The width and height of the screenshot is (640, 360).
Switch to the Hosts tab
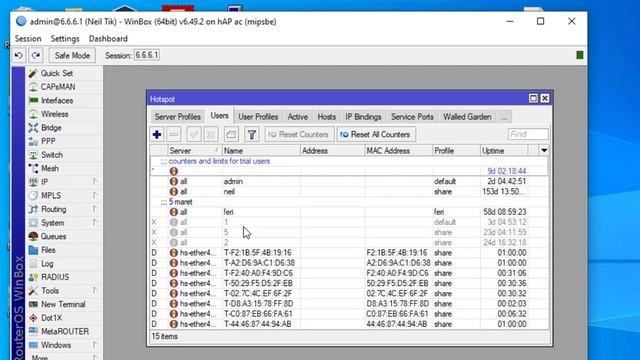point(327,117)
